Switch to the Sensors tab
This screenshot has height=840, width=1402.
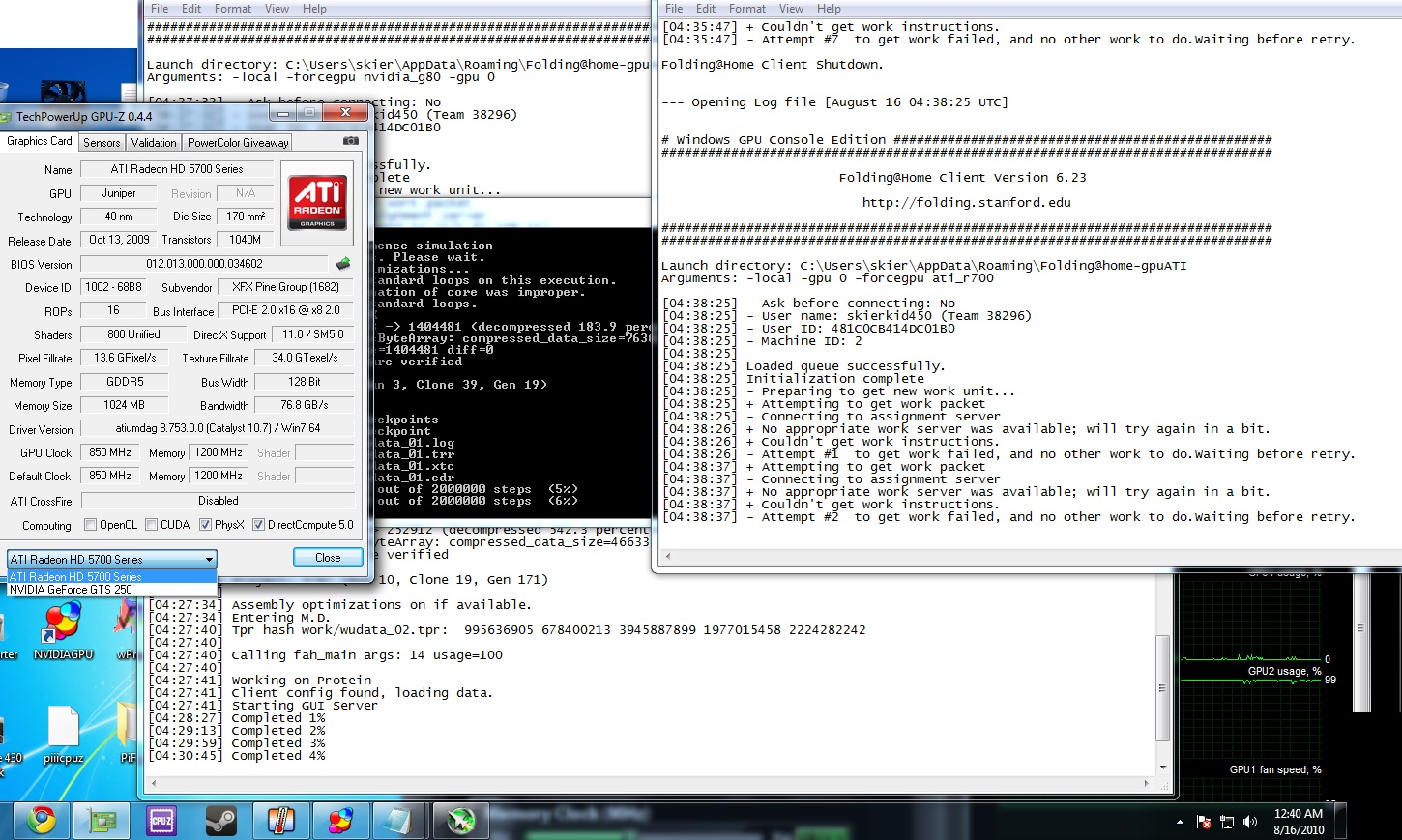102,142
